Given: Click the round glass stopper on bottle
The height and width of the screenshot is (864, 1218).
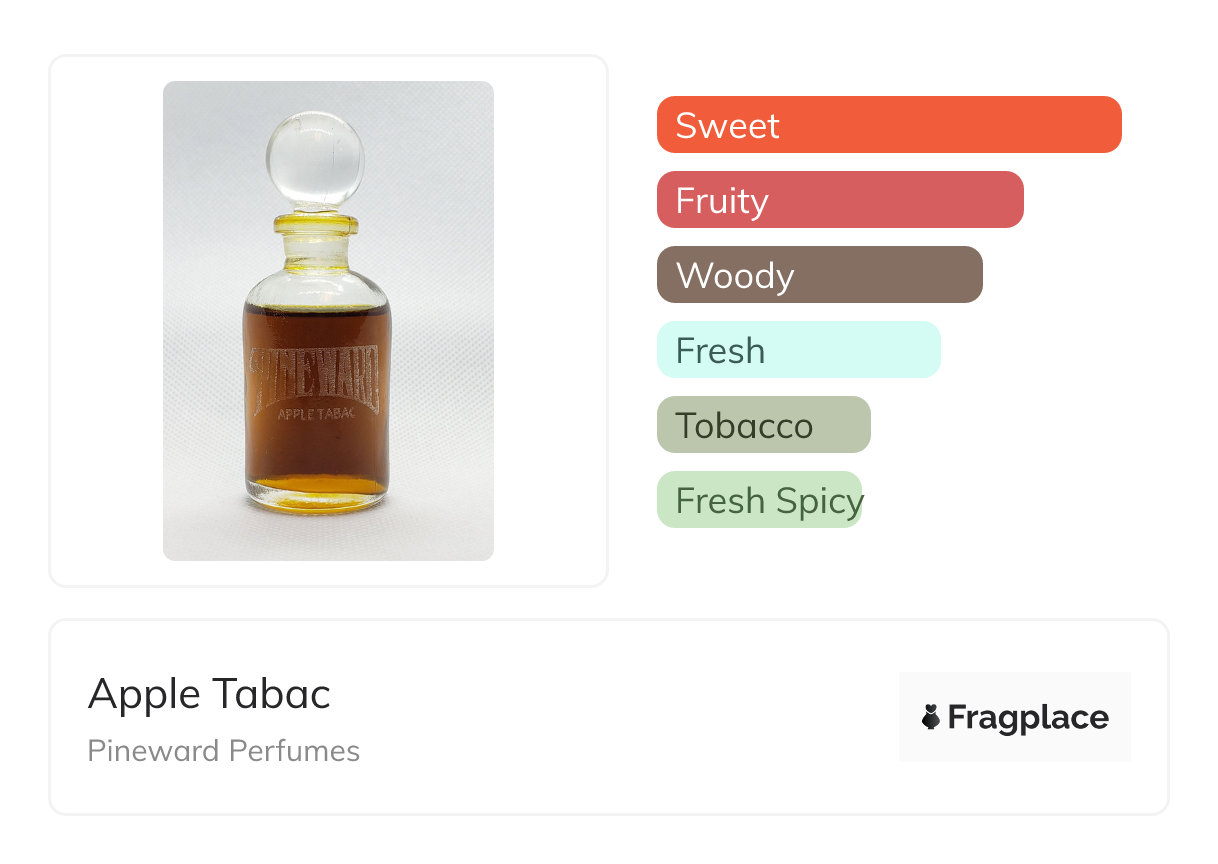Looking at the screenshot, I should 316,160.
